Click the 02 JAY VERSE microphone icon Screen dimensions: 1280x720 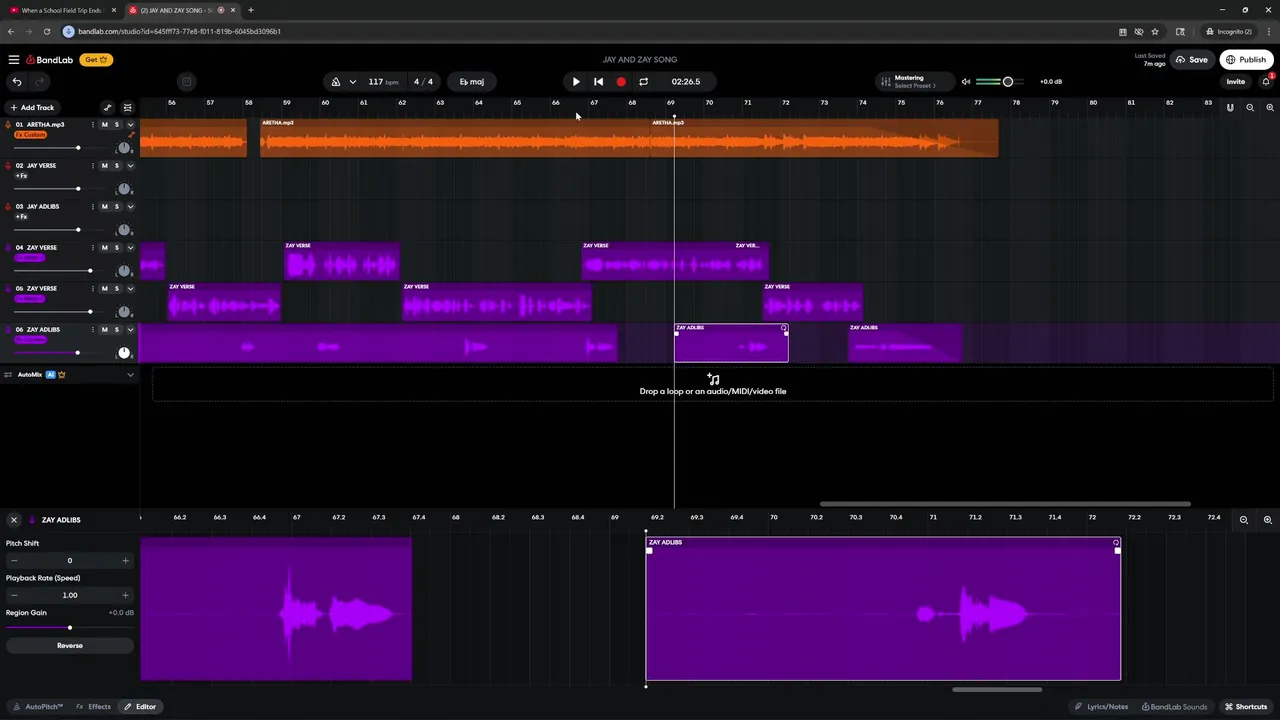8,166
